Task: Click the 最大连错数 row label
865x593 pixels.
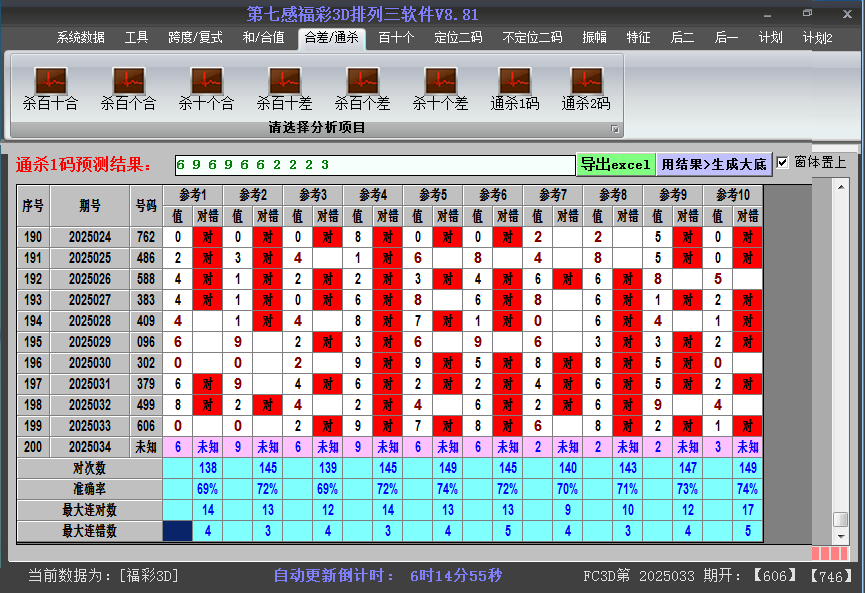Action: tap(89, 531)
